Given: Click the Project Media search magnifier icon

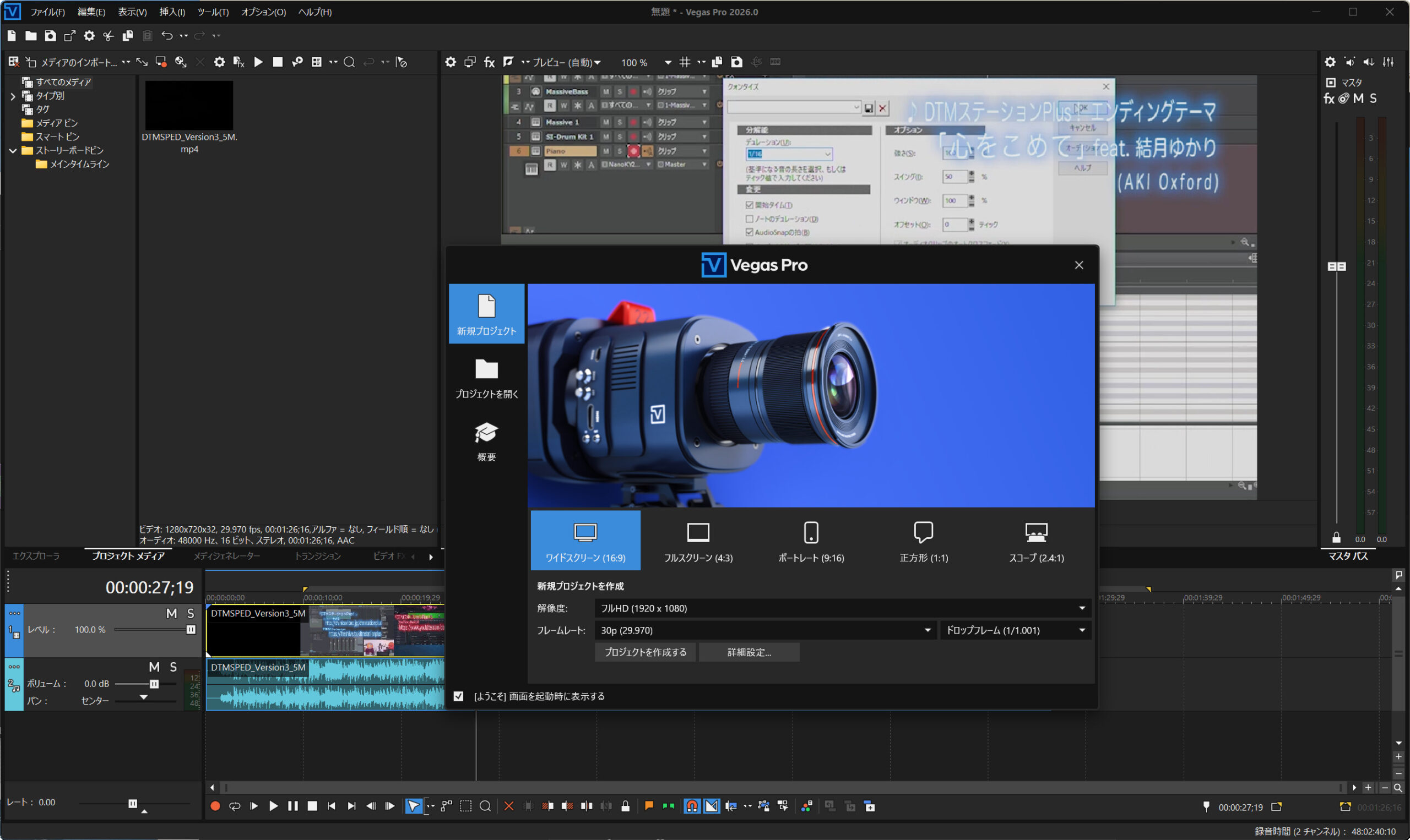Looking at the screenshot, I should 349,62.
